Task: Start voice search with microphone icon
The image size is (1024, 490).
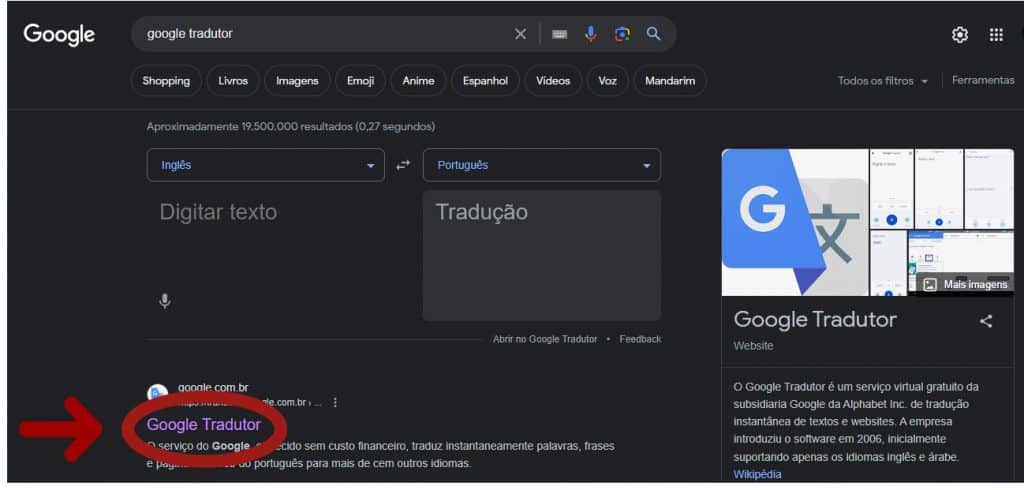Action: pos(590,34)
